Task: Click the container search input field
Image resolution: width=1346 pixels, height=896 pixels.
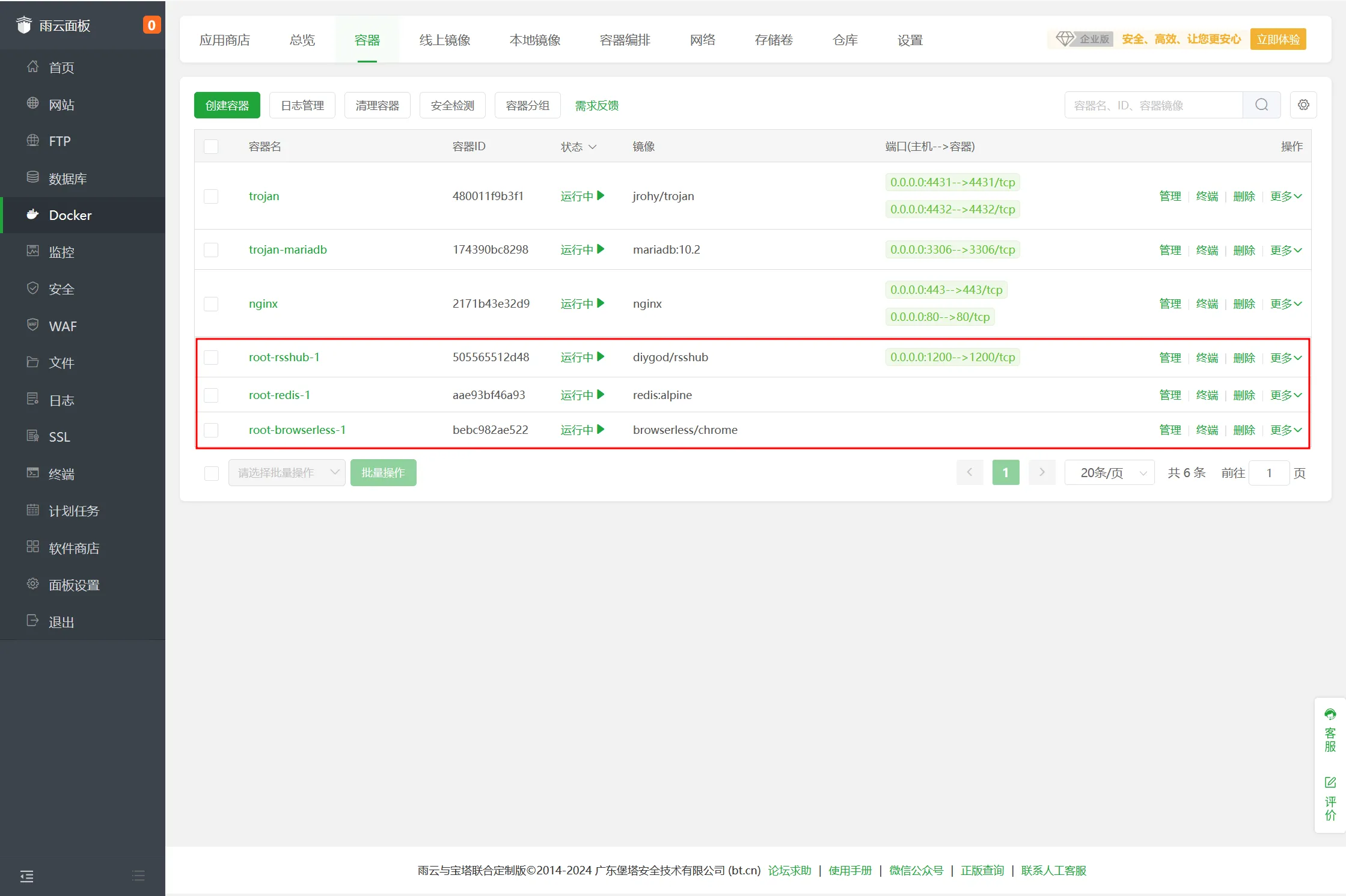Action: coord(1154,105)
